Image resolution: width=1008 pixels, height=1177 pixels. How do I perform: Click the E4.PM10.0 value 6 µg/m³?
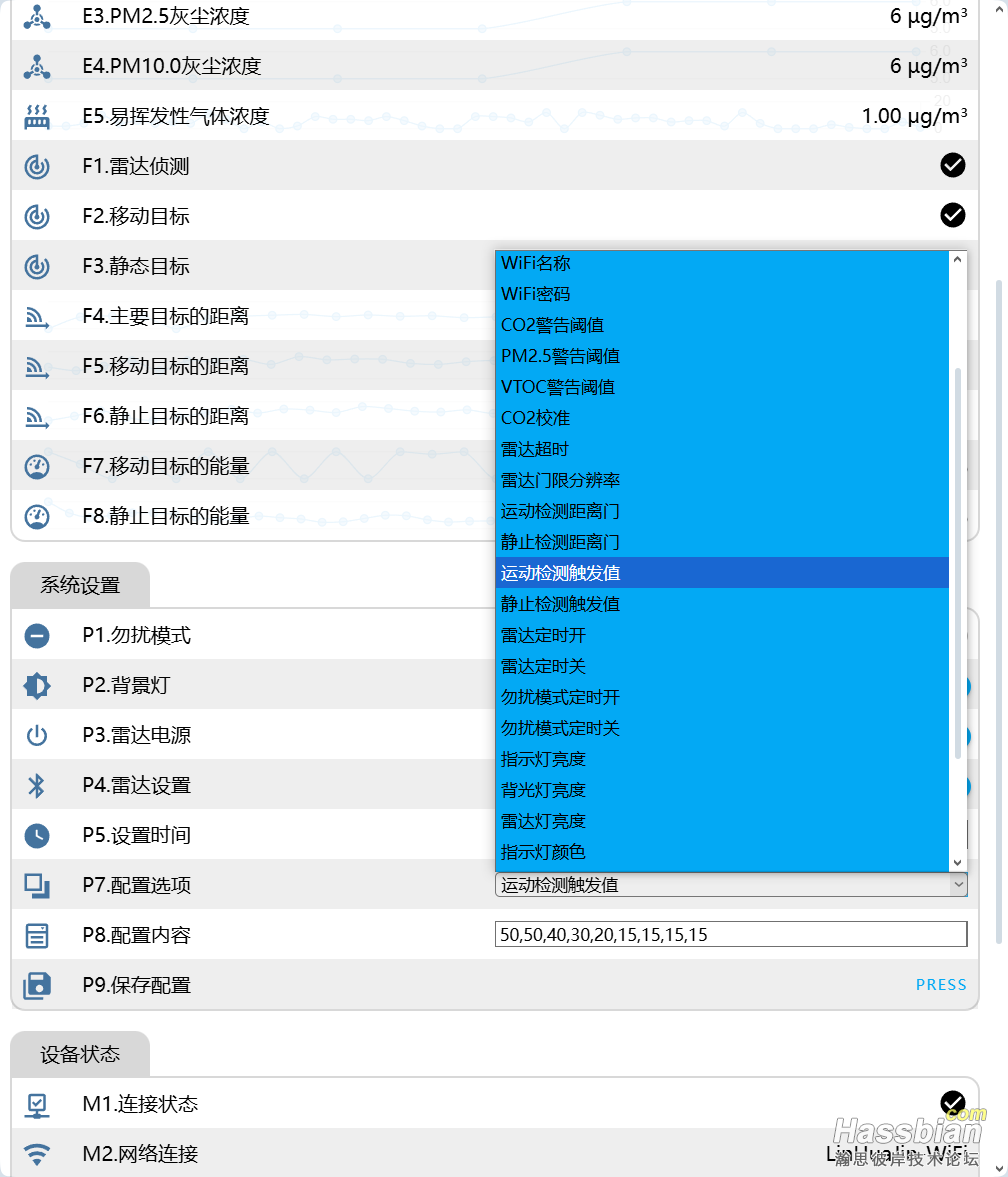(x=928, y=66)
